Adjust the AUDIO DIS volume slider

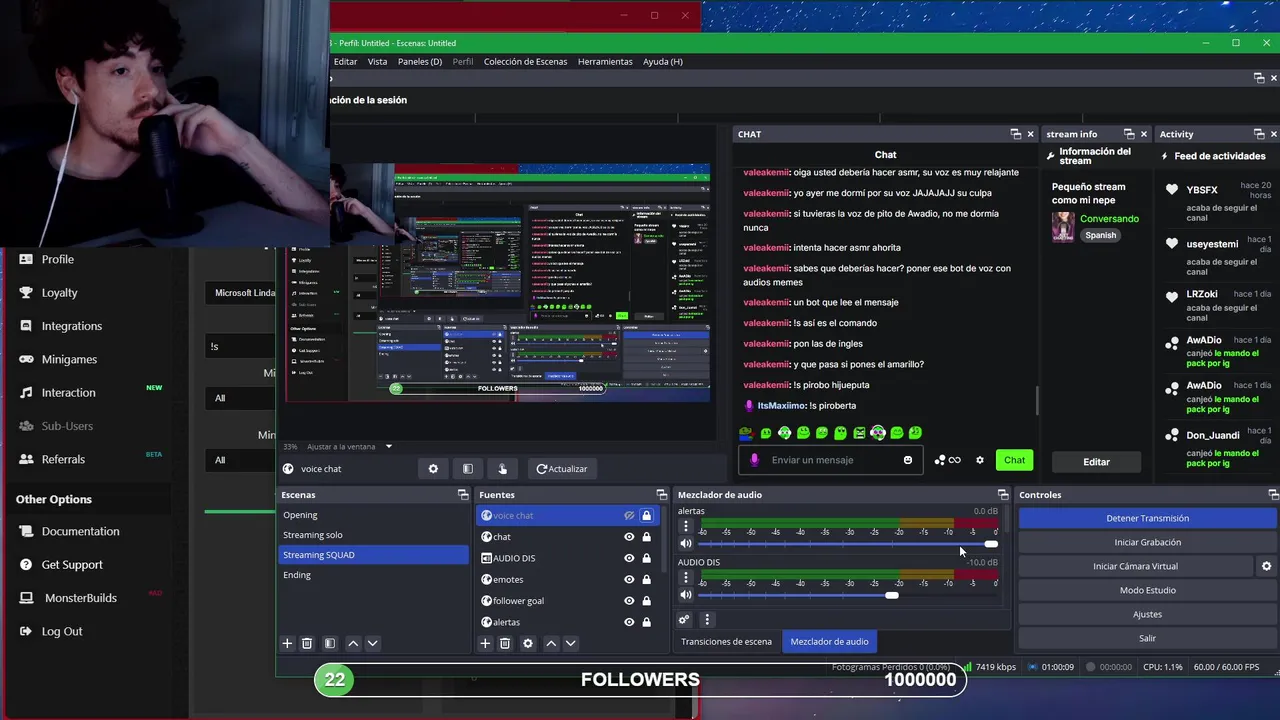tap(848, 595)
